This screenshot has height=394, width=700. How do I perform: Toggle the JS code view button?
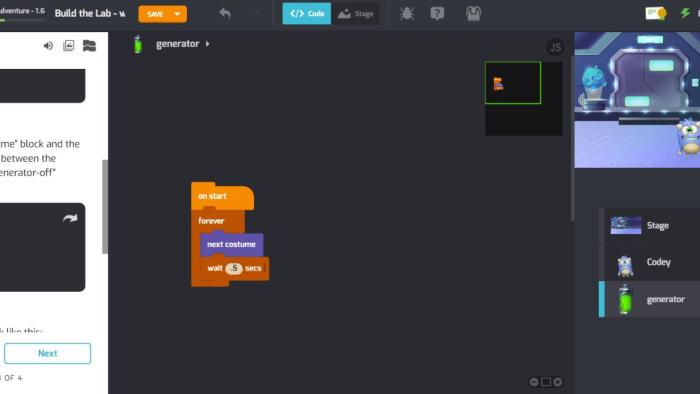click(555, 47)
